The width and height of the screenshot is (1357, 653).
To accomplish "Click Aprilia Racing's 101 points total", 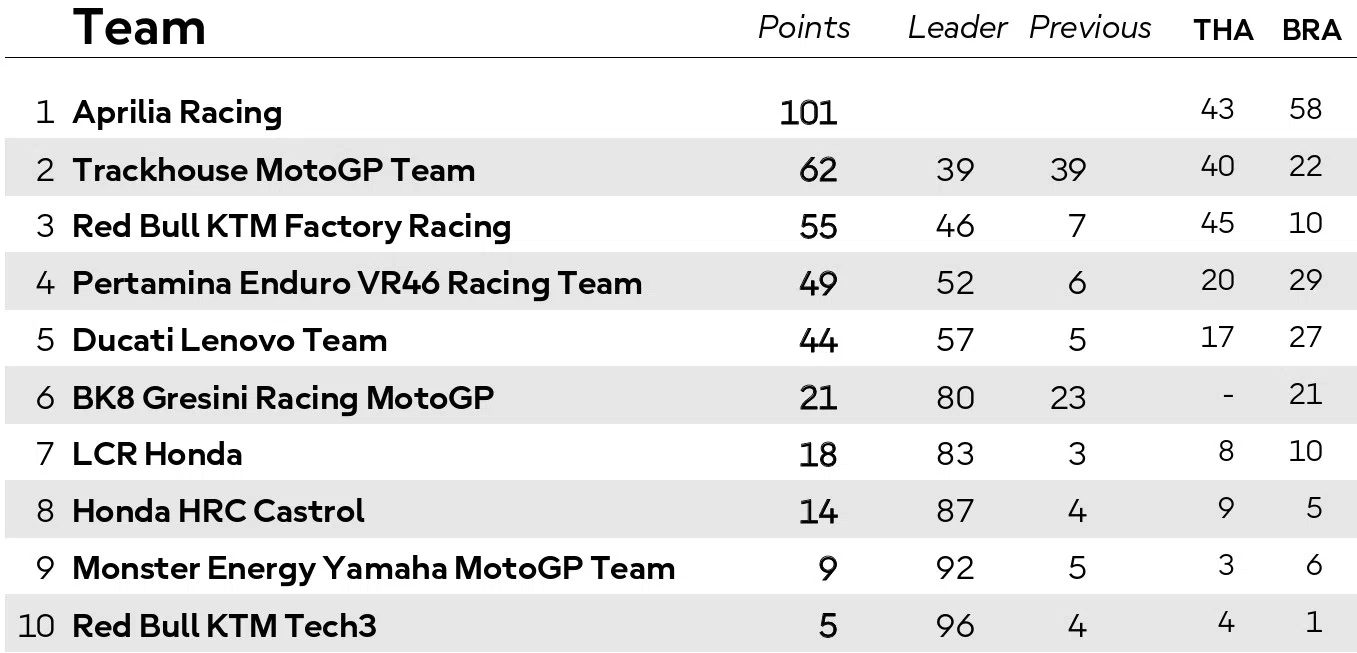I will [808, 113].
